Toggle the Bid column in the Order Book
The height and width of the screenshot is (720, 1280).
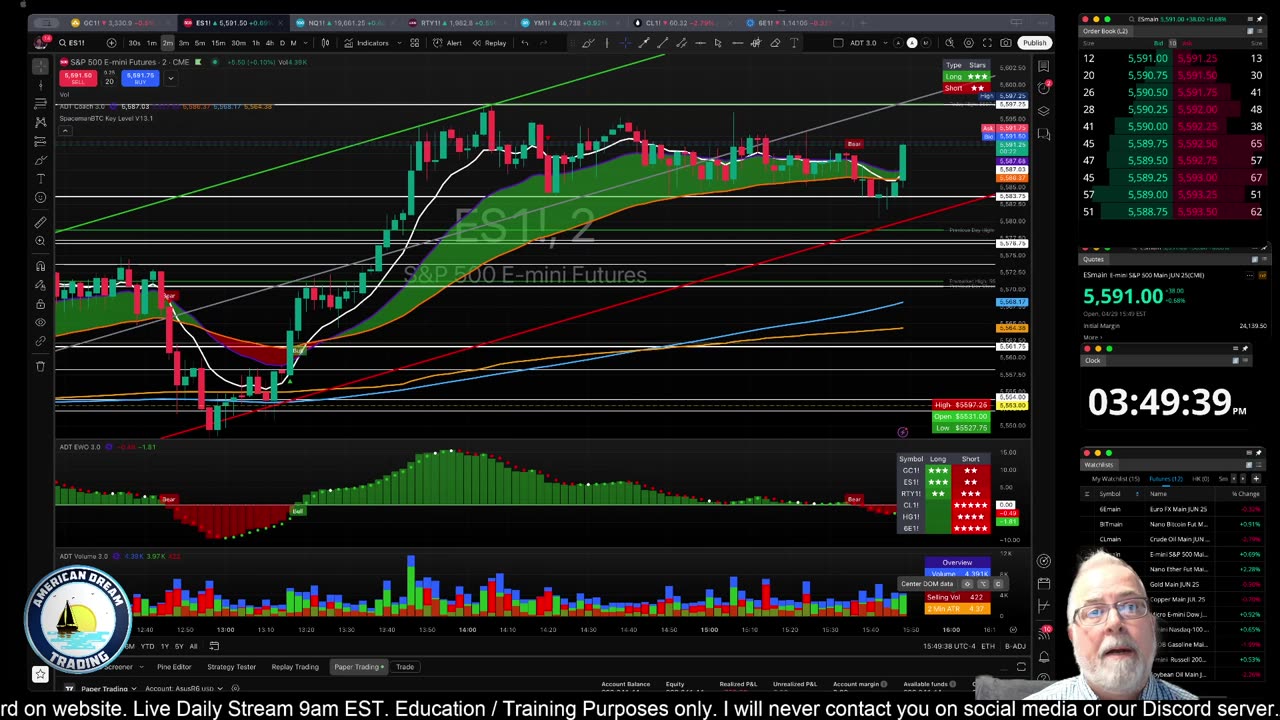(x=1158, y=43)
